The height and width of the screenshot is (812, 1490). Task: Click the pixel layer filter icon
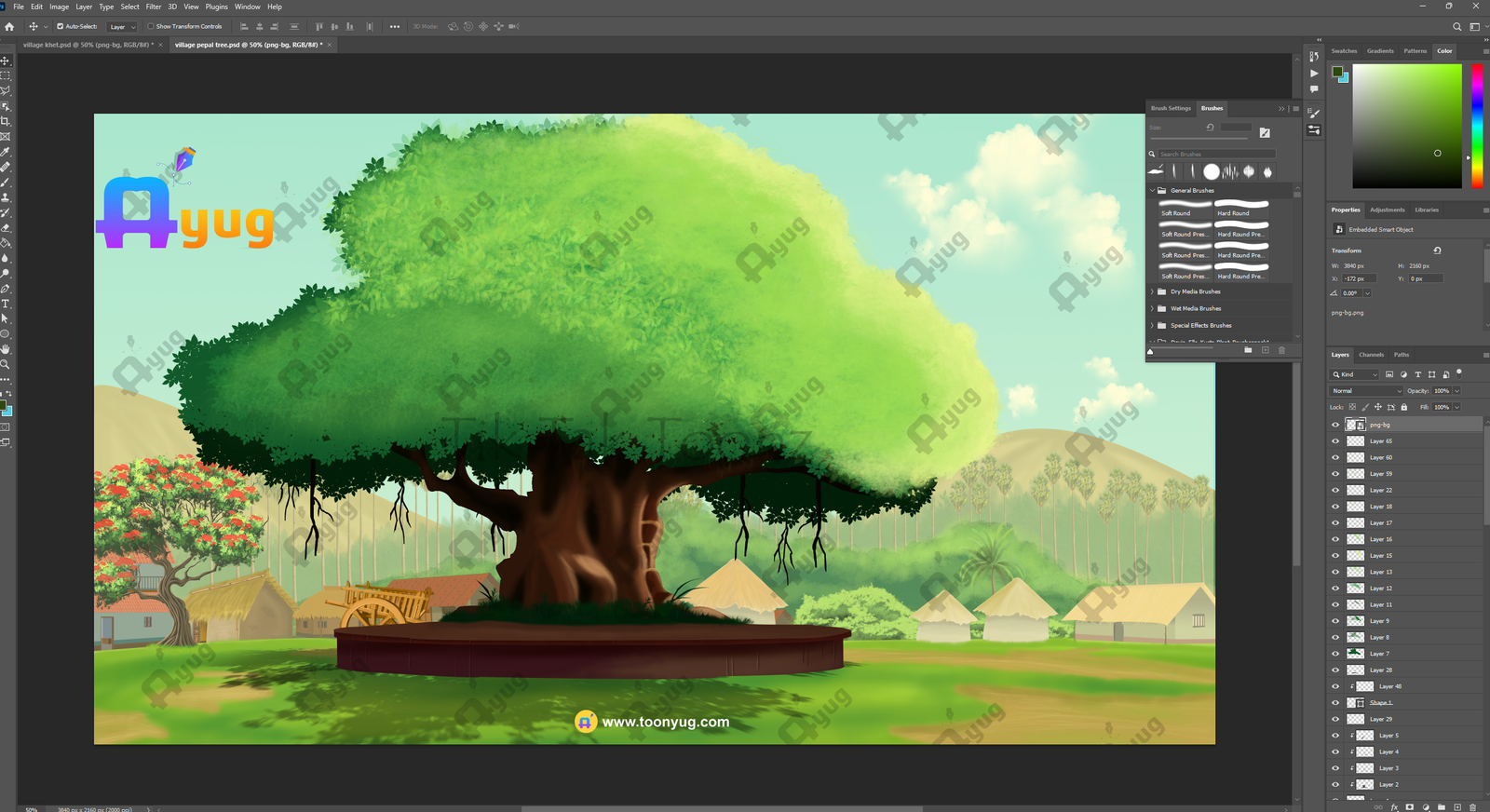click(x=1389, y=374)
